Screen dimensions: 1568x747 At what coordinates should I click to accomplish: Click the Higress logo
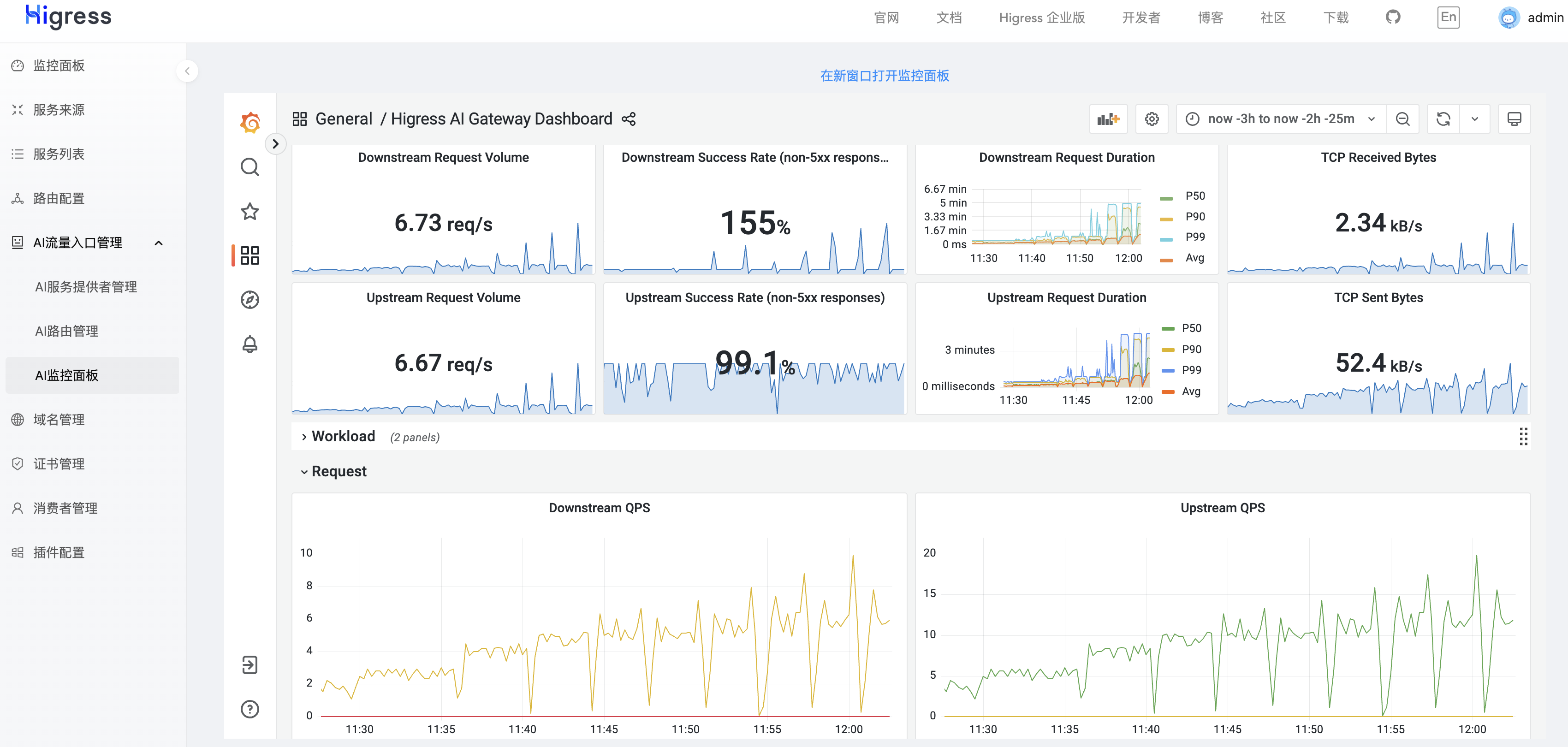(x=68, y=17)
